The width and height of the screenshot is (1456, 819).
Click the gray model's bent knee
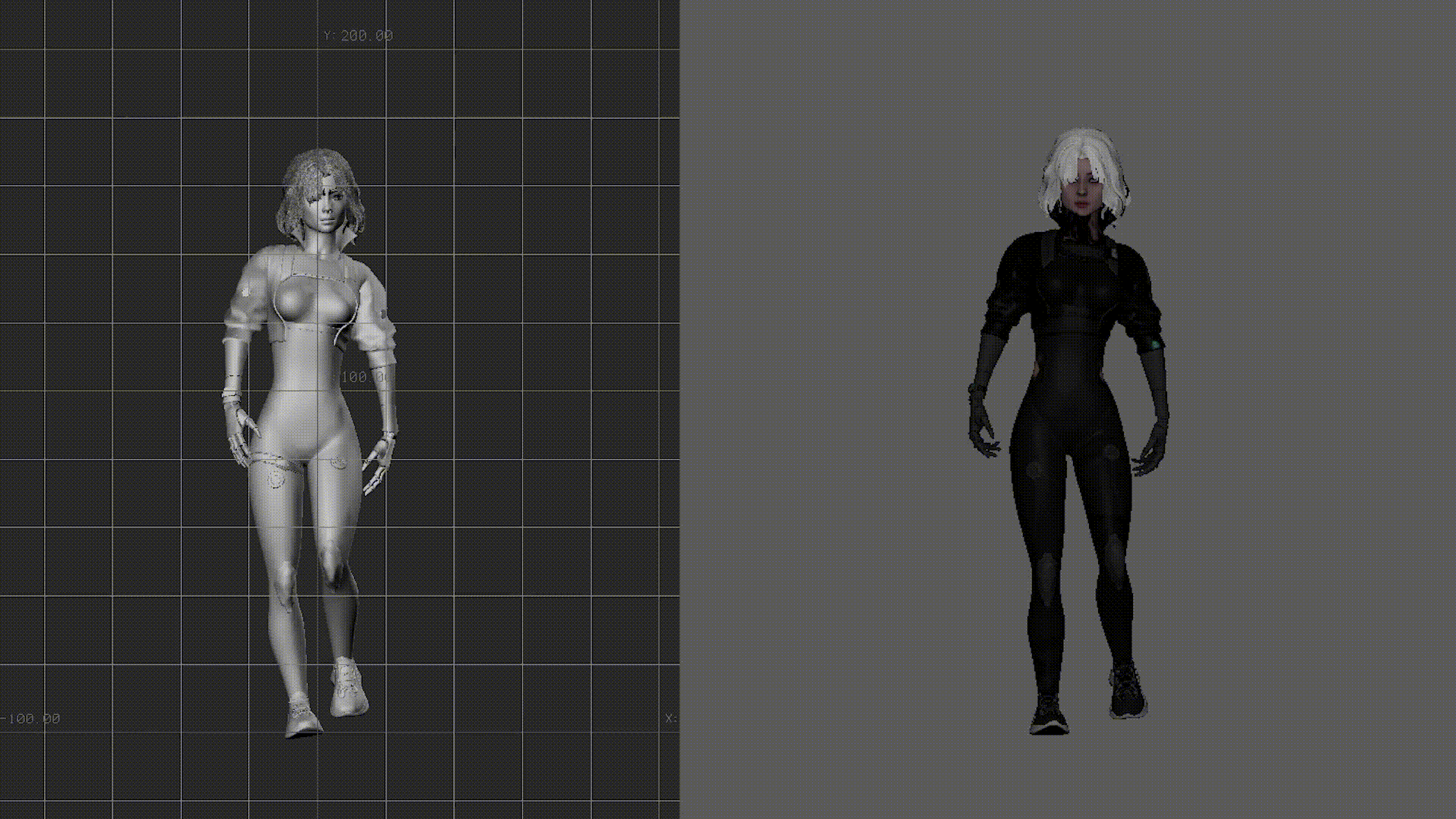[332, 565]
